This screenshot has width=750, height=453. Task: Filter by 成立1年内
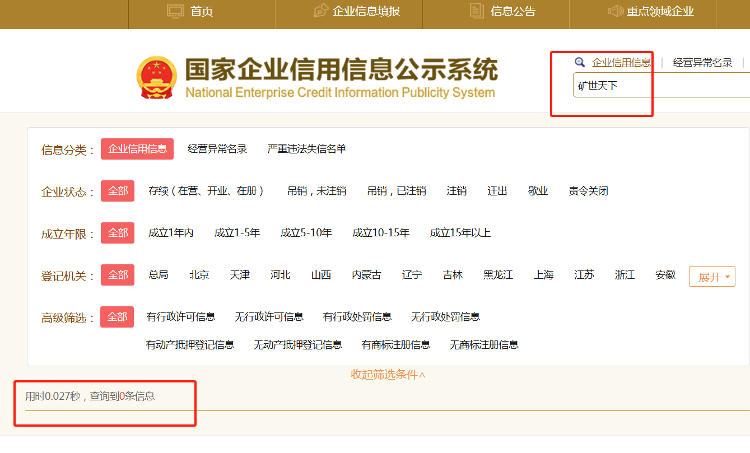click(x=171, y=233)
